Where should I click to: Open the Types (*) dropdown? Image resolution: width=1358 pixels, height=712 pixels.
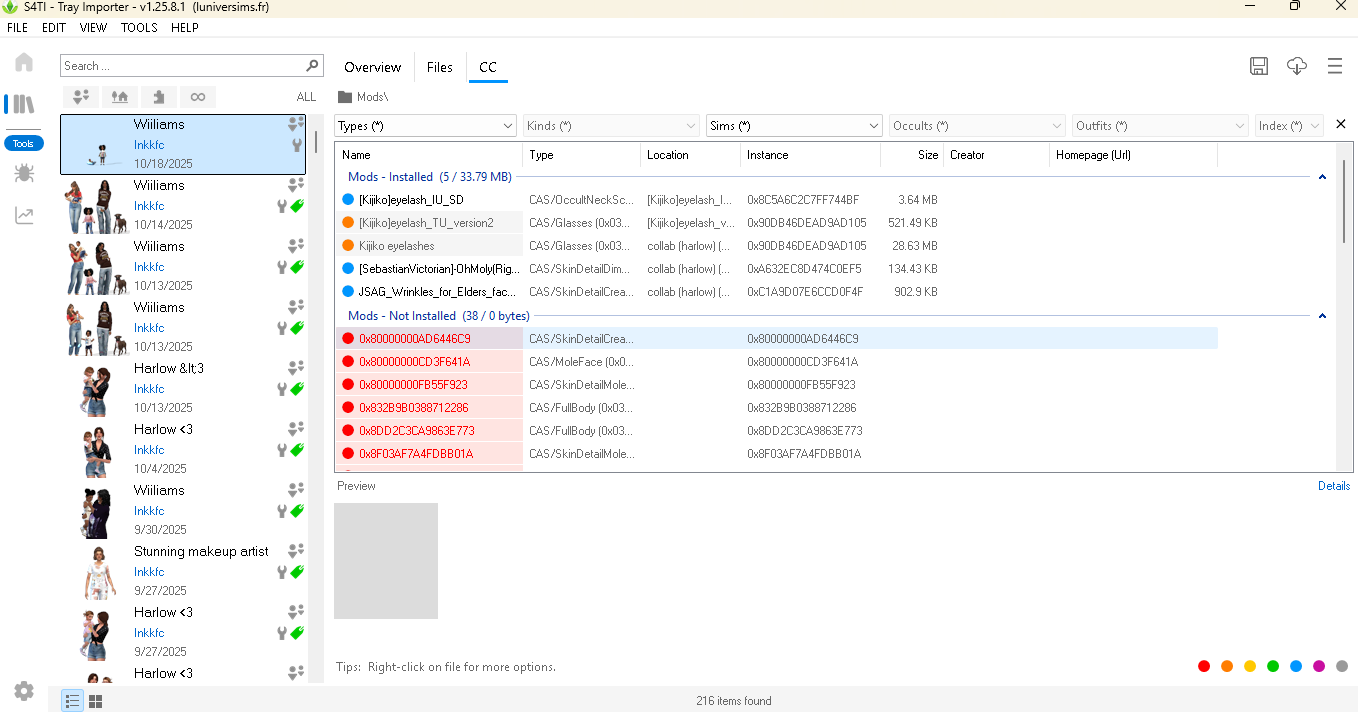425,126
